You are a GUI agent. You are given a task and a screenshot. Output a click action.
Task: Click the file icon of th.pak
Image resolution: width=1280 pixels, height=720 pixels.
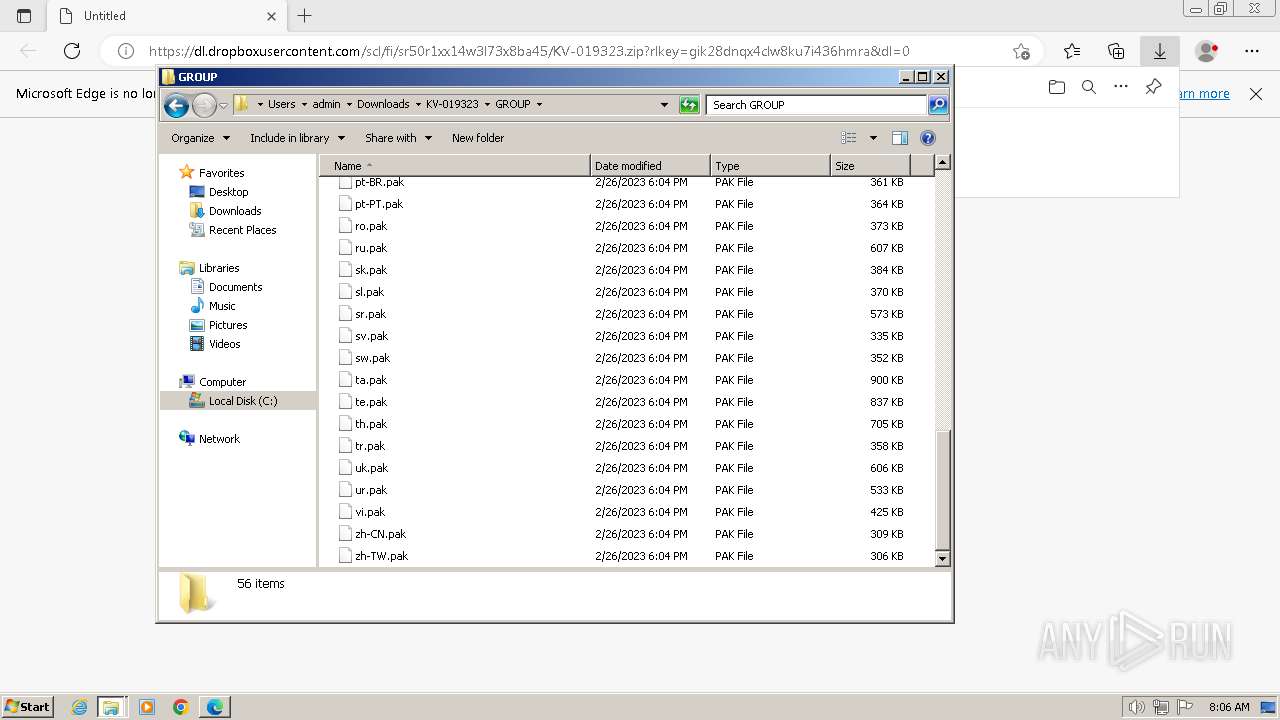coord(345,424)
